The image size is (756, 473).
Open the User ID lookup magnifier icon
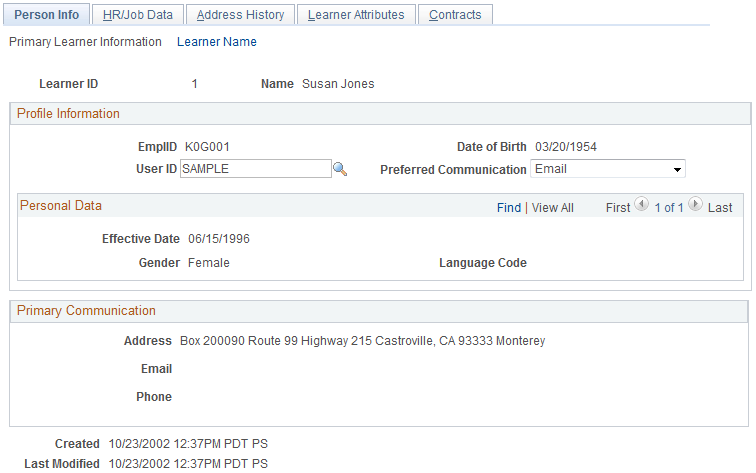click(x=340, y=169)
